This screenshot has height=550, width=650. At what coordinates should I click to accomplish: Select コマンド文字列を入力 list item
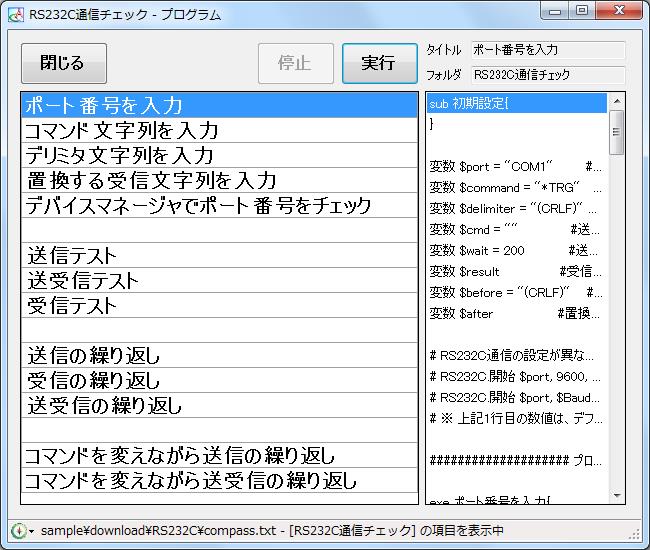pyautogui.click(x=219, y=130)
